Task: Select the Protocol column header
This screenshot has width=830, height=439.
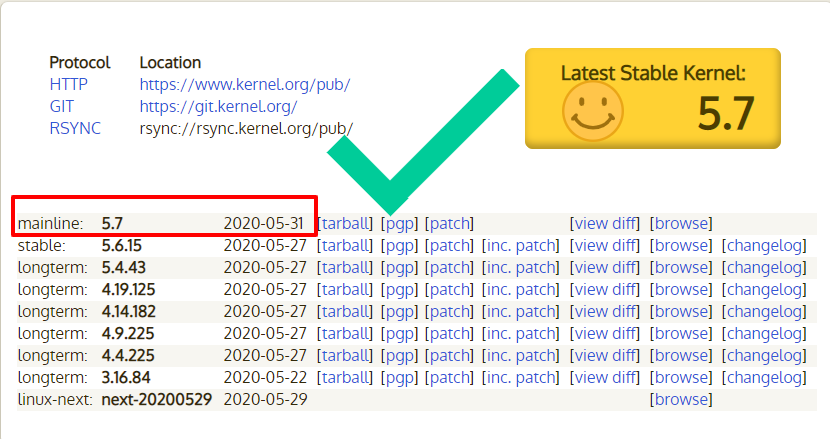Action: [80, 62]
